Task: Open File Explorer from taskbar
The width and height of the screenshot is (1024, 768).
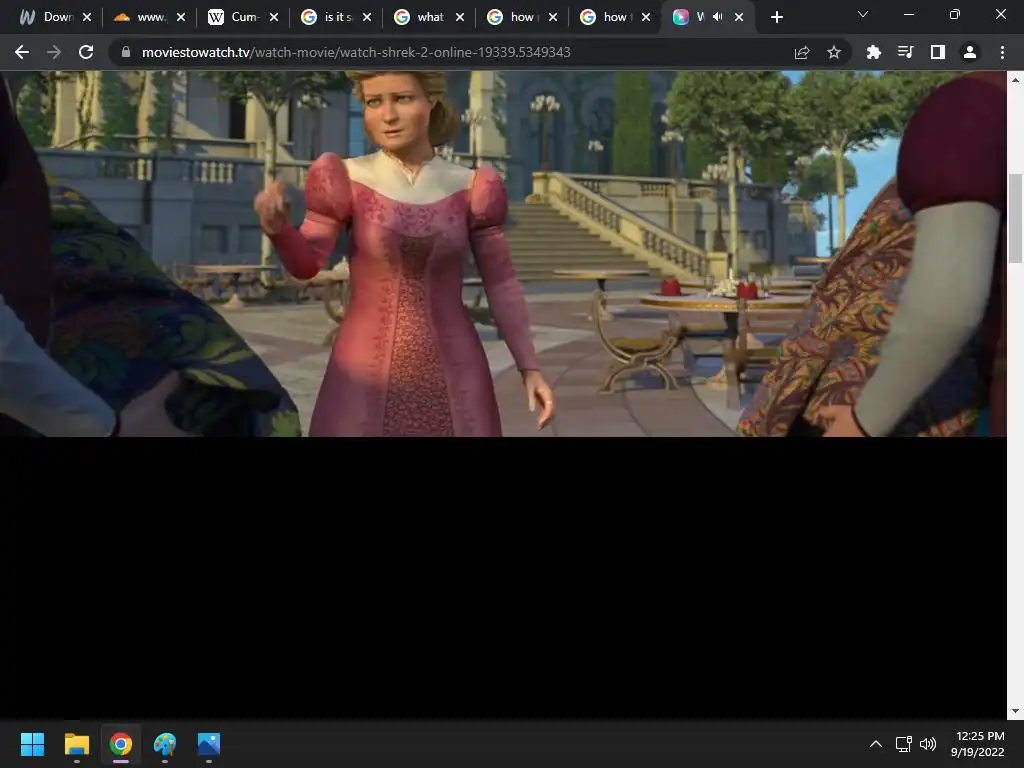Action: click(76, 744)
